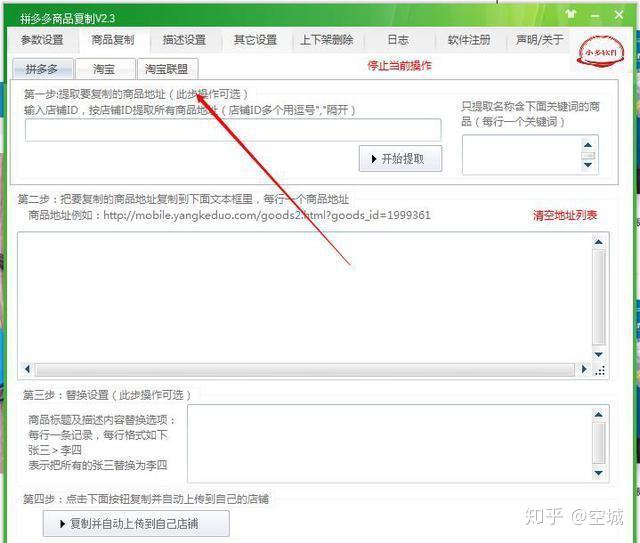
Task: Open the 参数设置 tab
Action: pos(42,40)
